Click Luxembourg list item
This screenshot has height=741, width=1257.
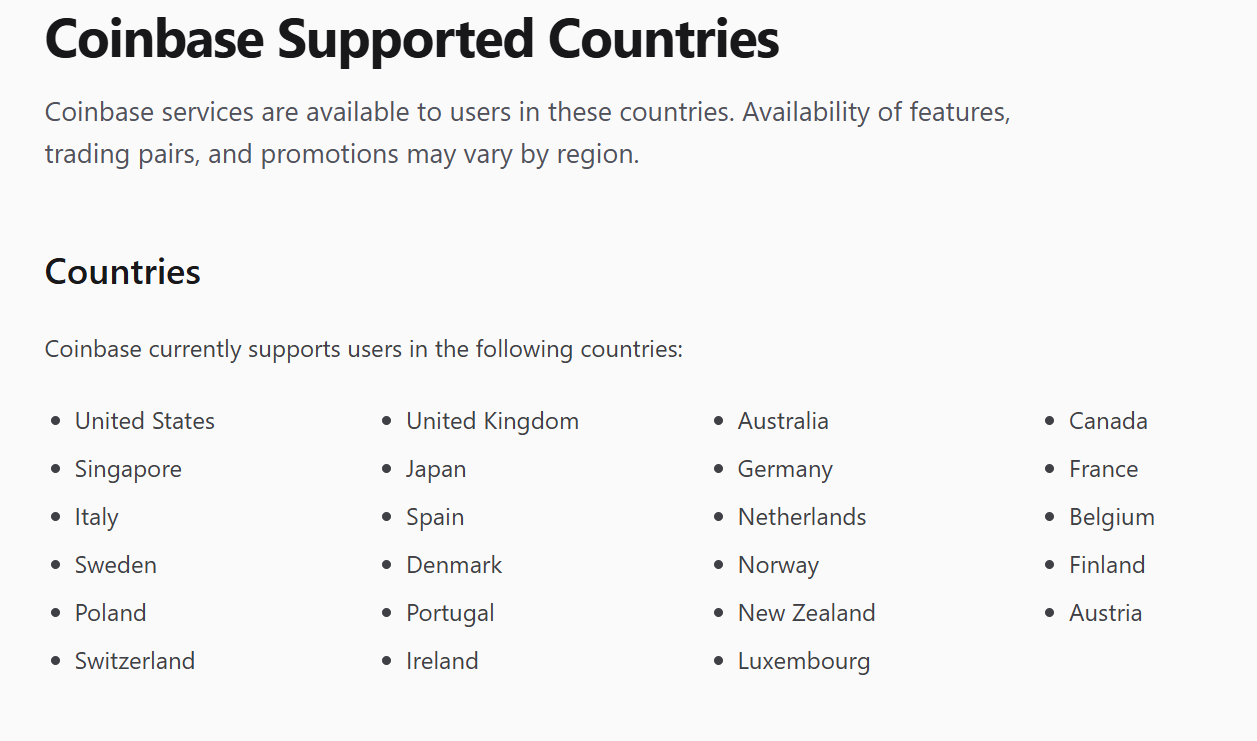(804, 661)
